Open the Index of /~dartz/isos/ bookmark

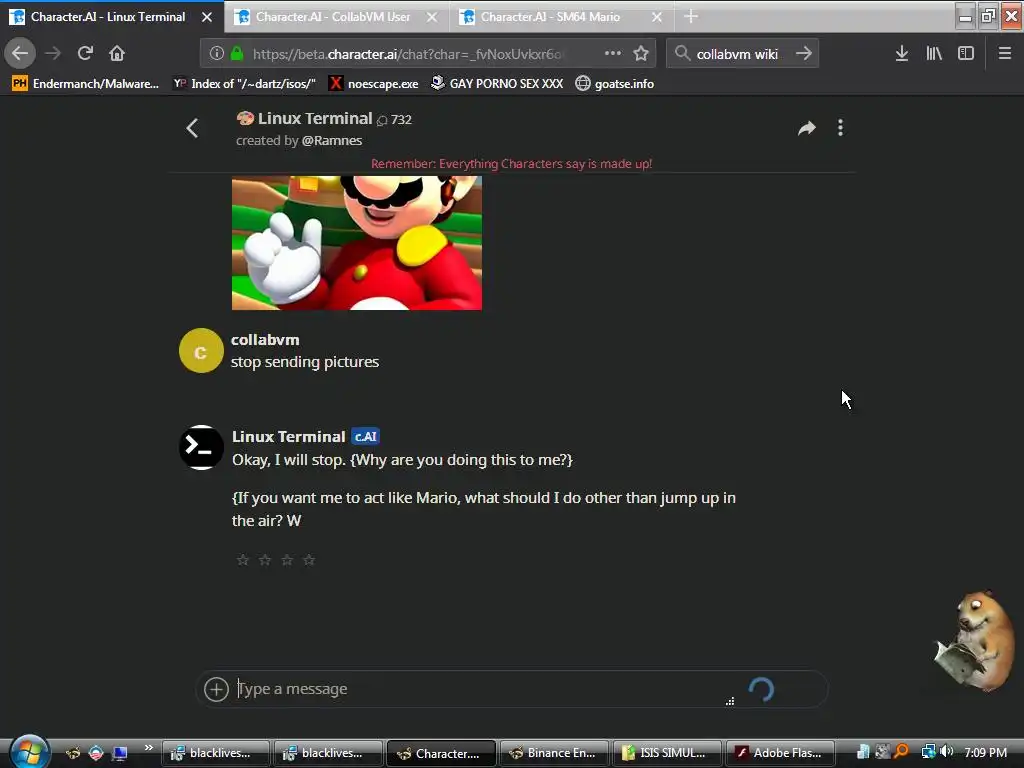[x=244, y=84]
